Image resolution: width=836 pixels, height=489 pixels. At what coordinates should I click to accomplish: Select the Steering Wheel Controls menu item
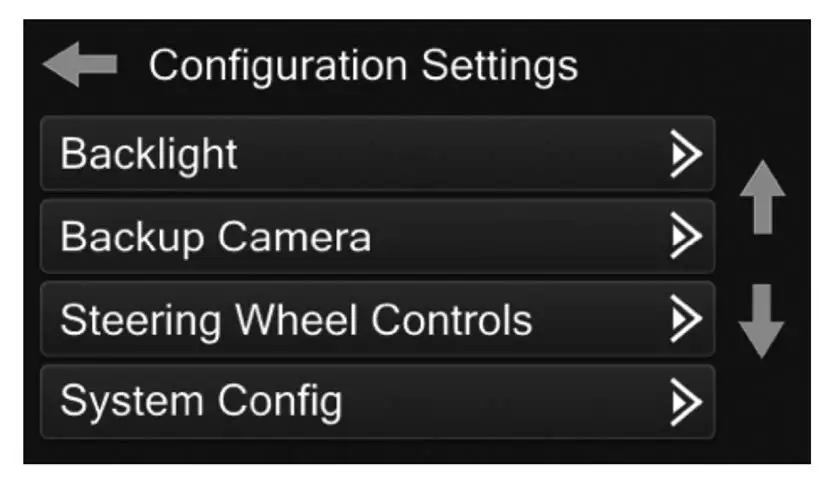pos(377,320)
